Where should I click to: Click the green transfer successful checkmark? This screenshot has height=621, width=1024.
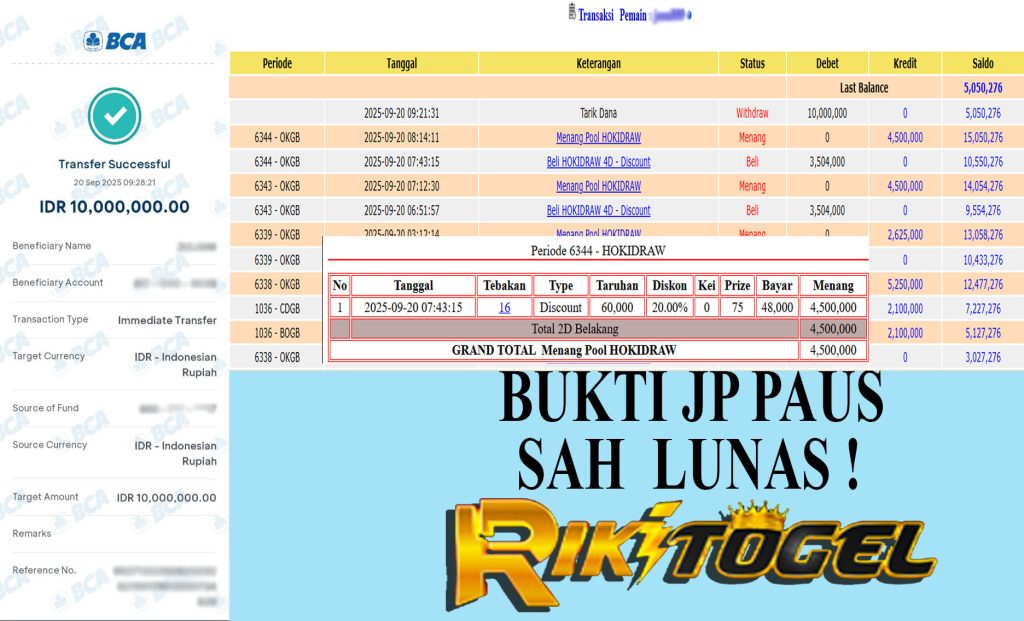pyautogui.click(x=115, y=116)
